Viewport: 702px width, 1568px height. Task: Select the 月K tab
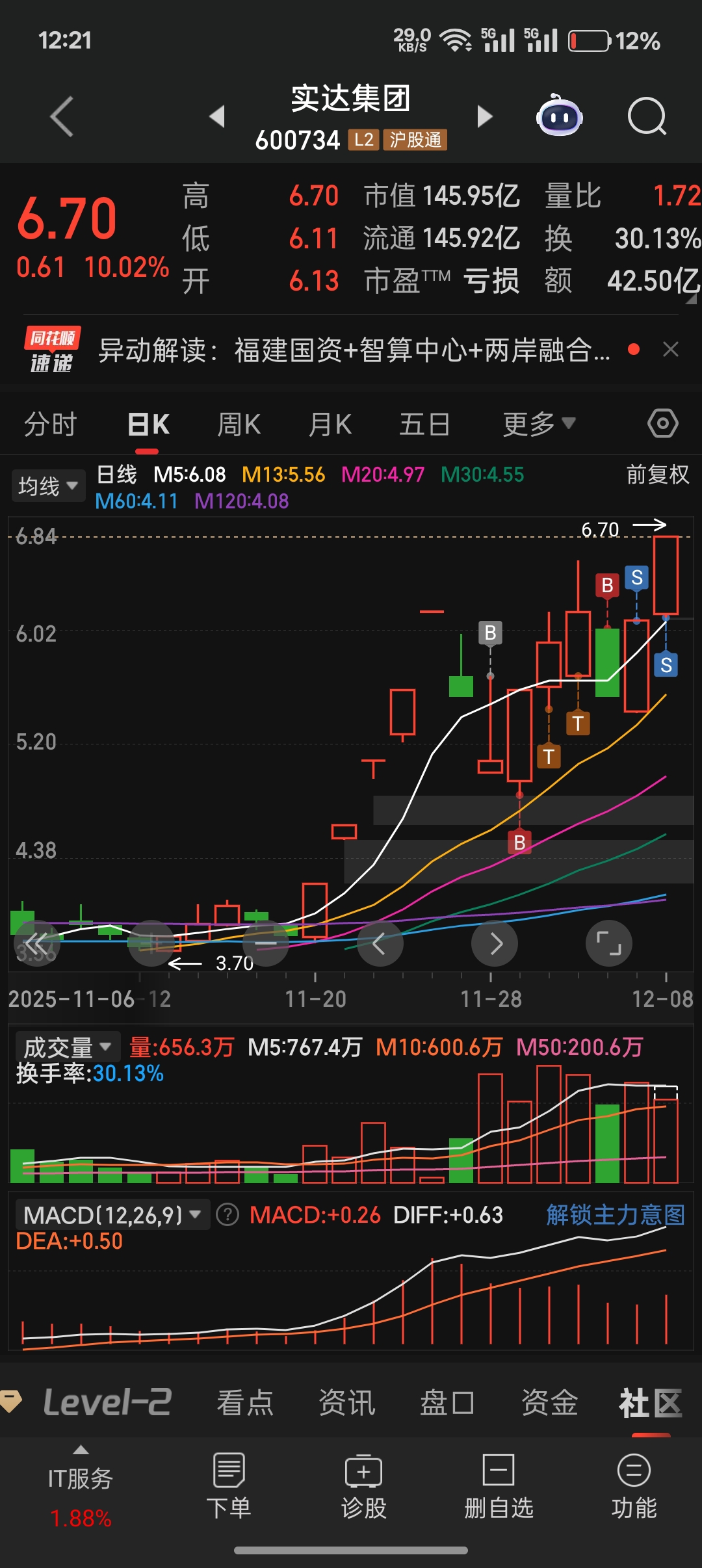pos(330,424)
